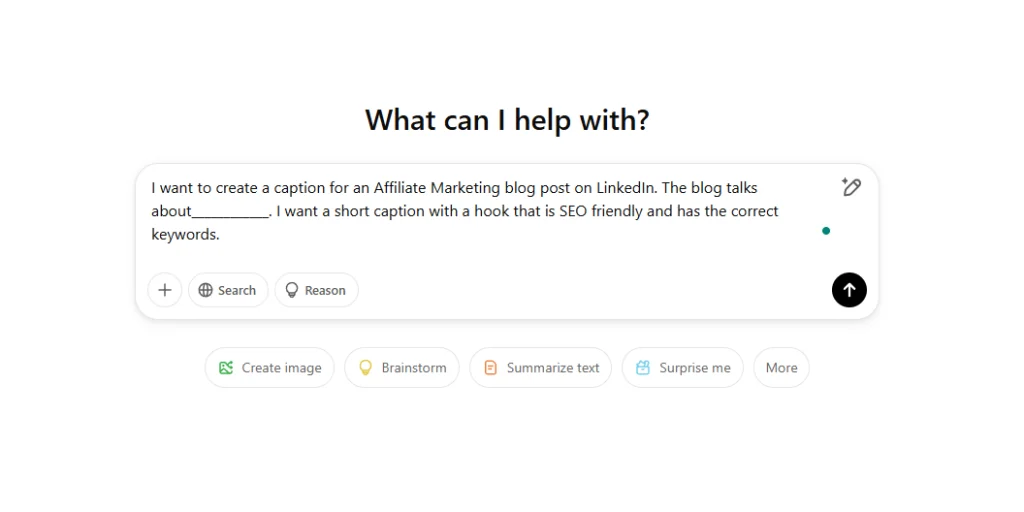Click the green dot indicator in prompt box
The width and height of the screenshot is (1024, 512).
[826, 231]
